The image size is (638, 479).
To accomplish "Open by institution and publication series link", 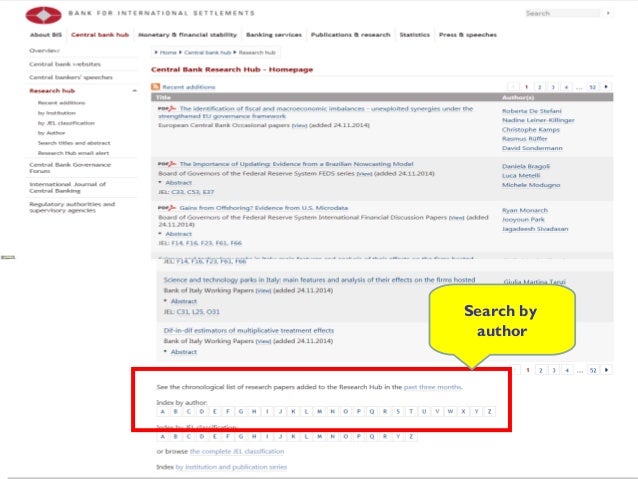I will [x=231, y=467].
